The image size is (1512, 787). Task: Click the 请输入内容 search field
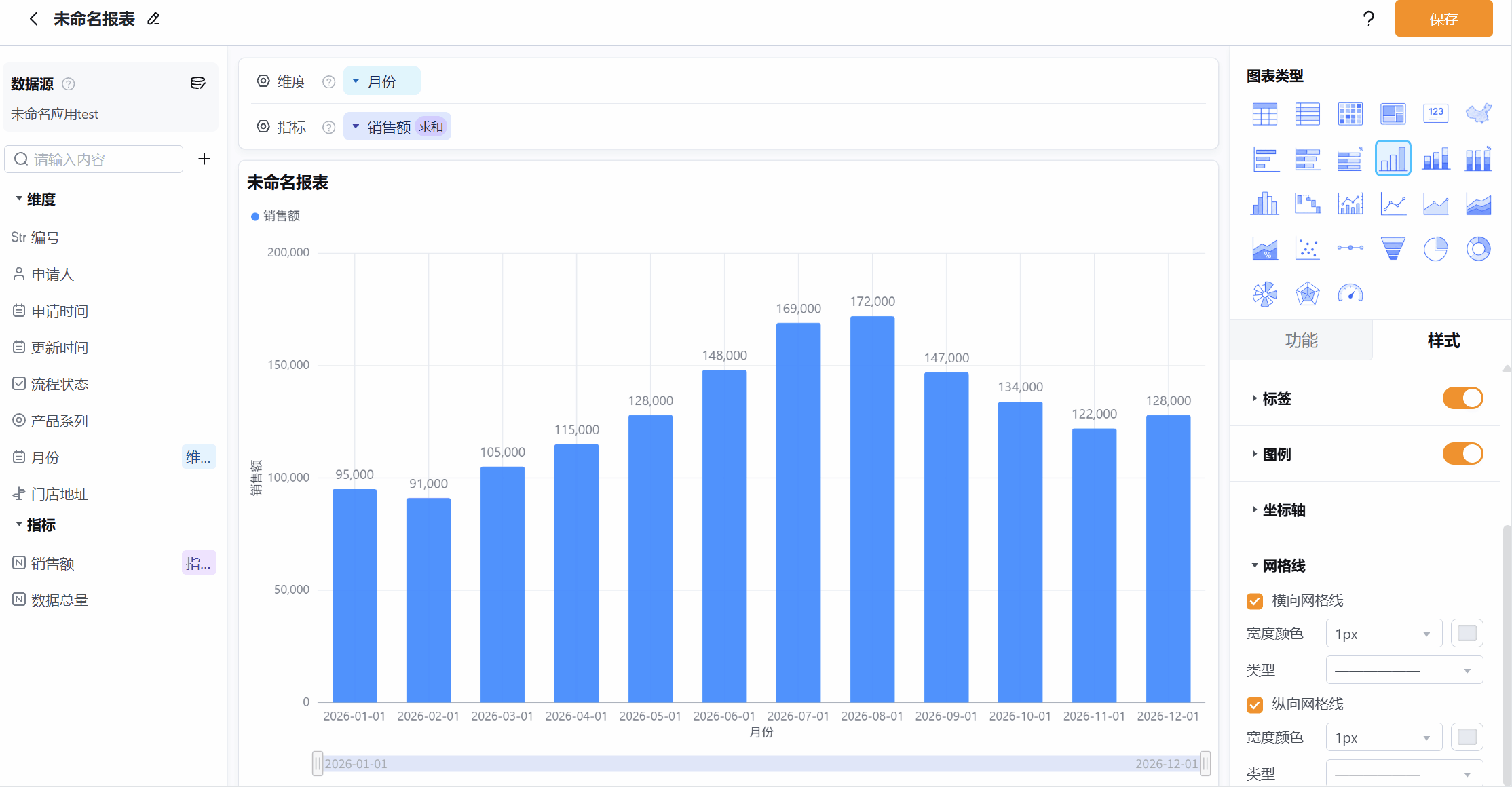(94, 159)
